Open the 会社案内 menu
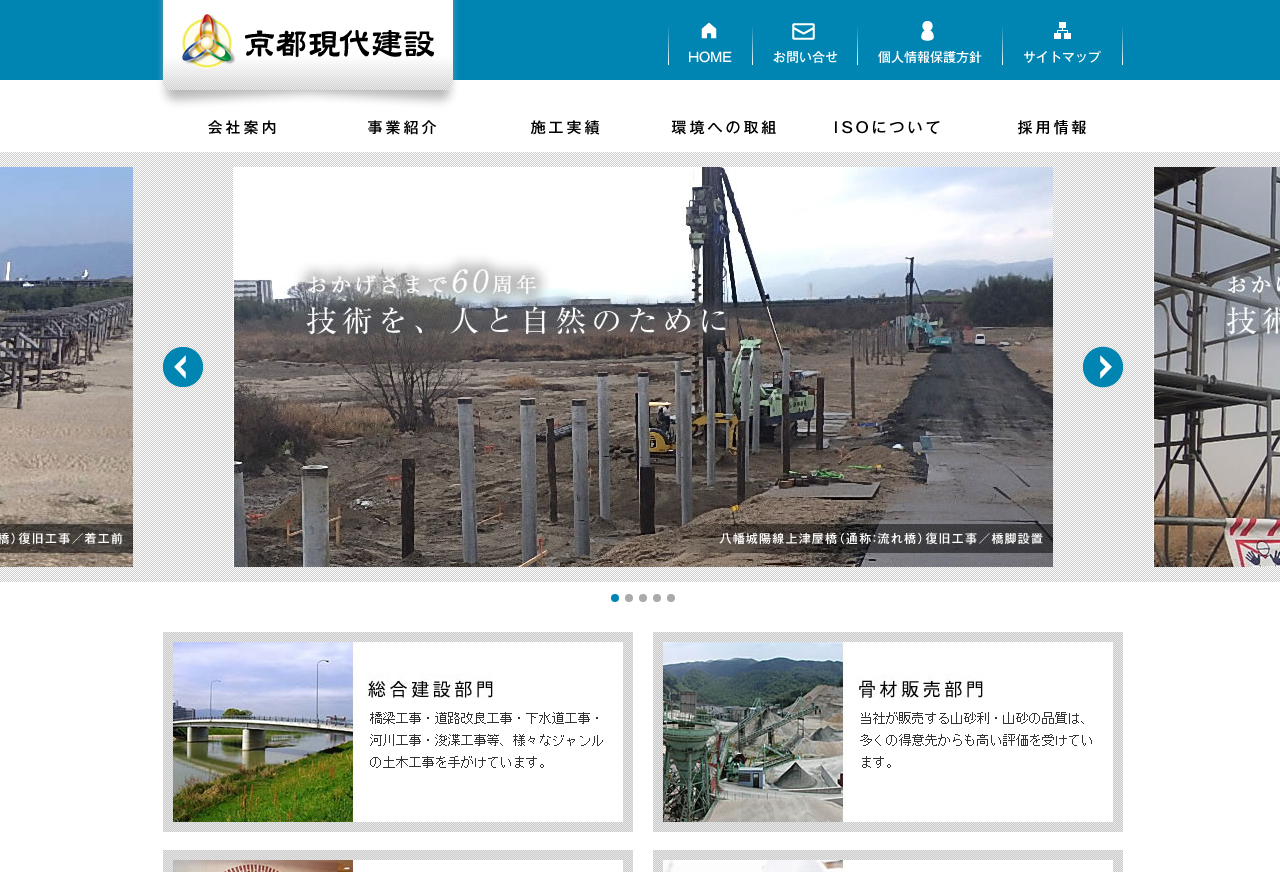This screenshot has height=872, width=1280. (x=243, y=128)
